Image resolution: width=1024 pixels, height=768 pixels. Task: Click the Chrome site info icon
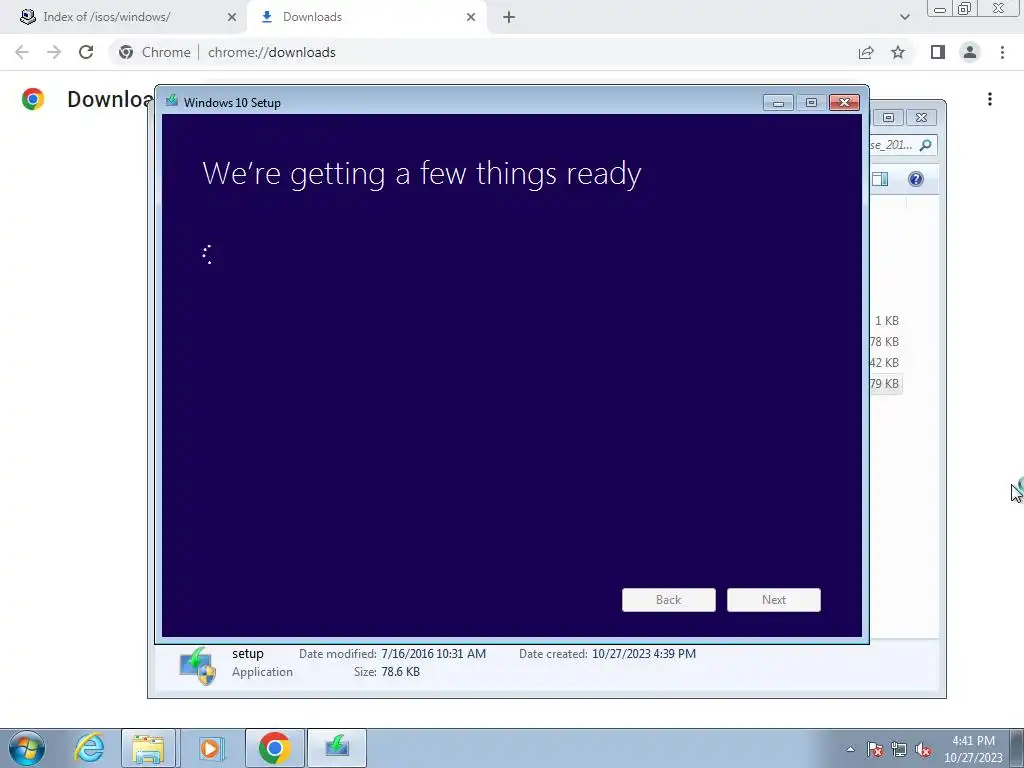click(x=126, y=52)
